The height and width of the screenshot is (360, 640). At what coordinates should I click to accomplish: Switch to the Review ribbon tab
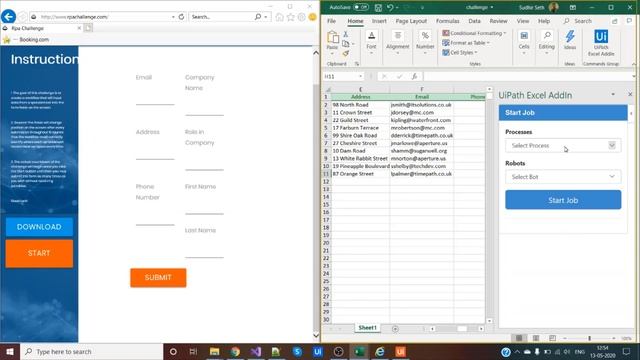pyautogui.click(x=498, y=21)
